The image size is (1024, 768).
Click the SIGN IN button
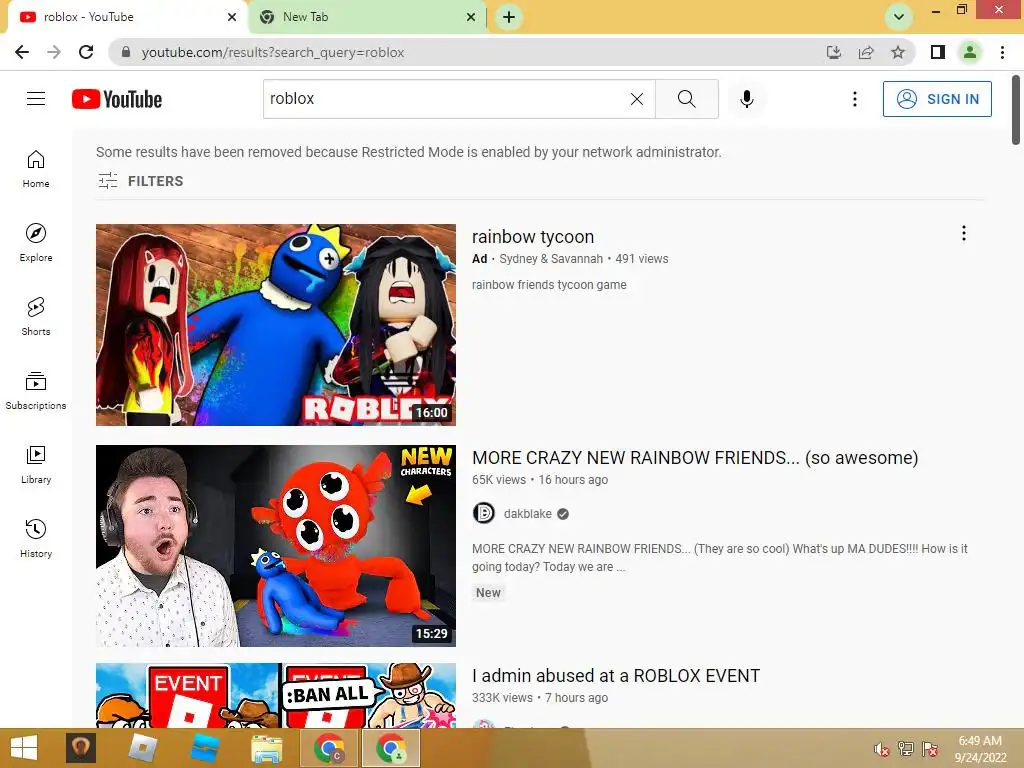937,99
